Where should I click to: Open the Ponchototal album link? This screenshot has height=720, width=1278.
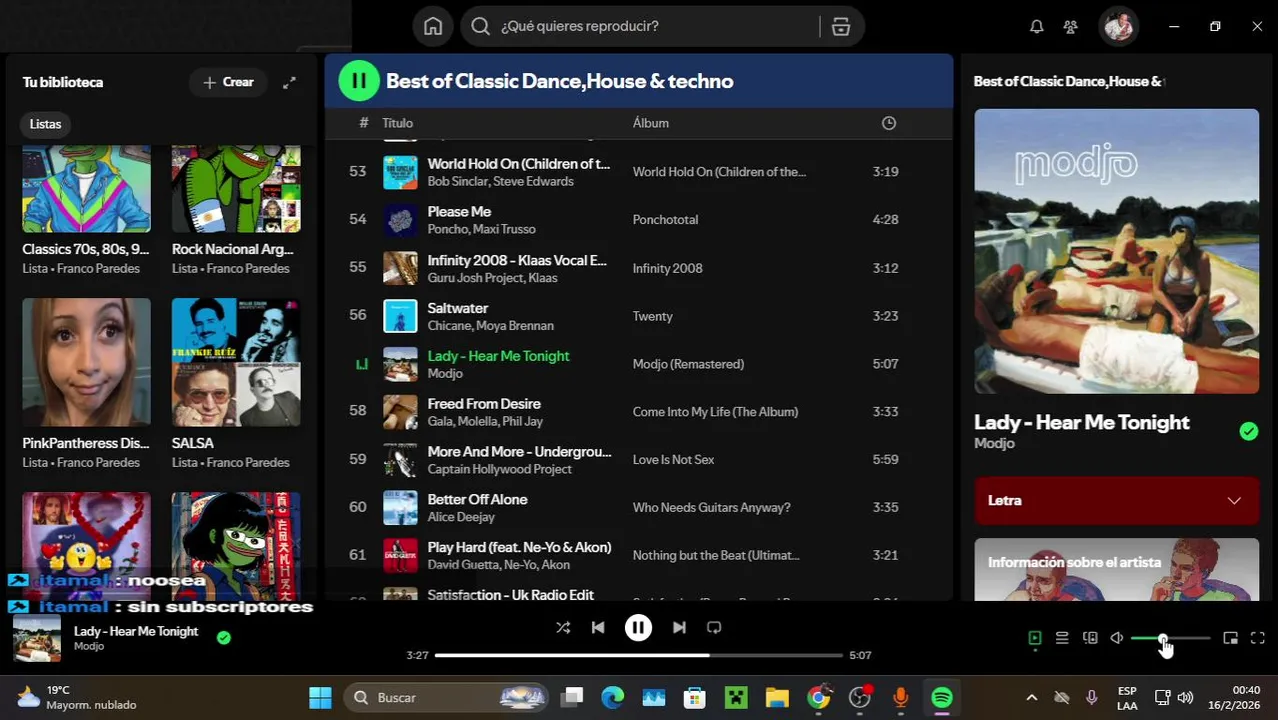click(x=665, y=220)
